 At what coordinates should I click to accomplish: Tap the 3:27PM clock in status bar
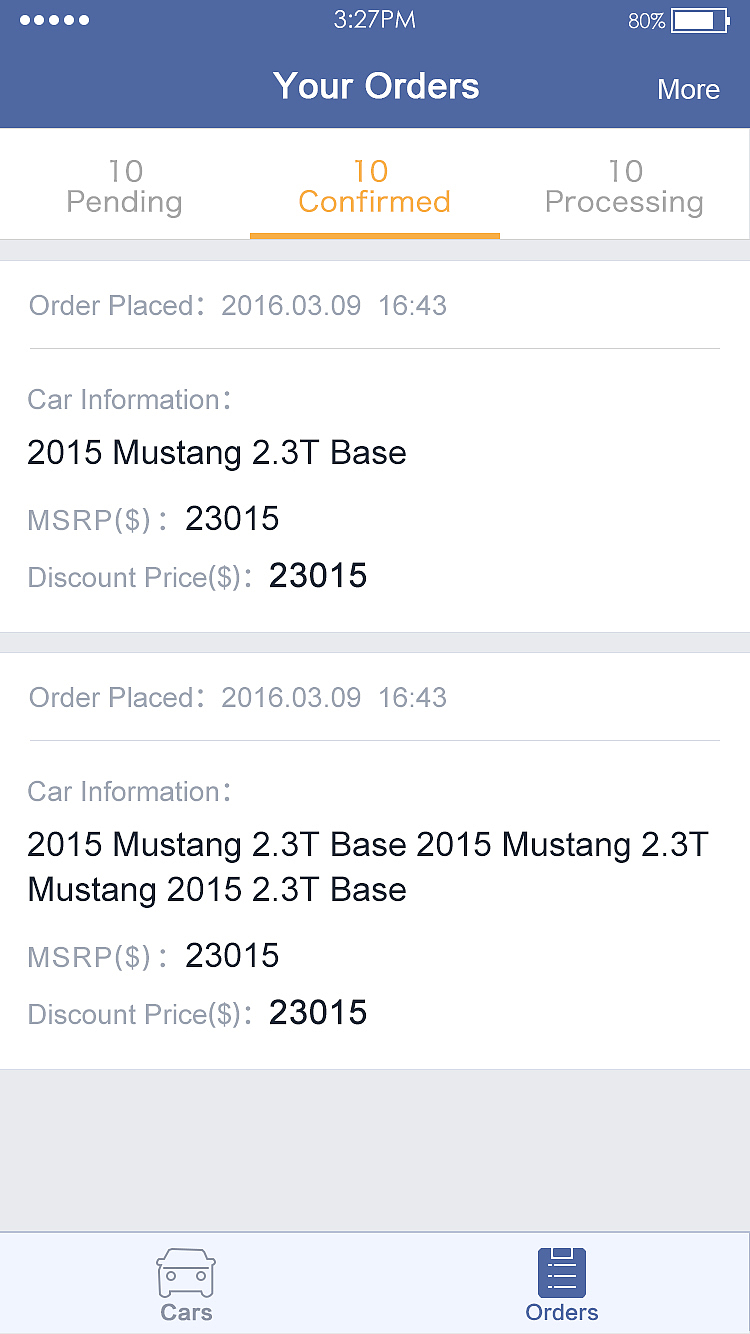pos(374,20)
